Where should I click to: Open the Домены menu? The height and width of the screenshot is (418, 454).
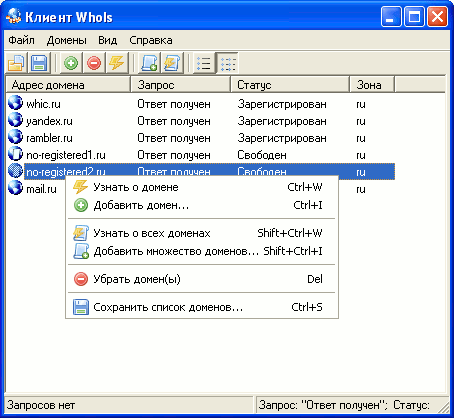(66, 40)
